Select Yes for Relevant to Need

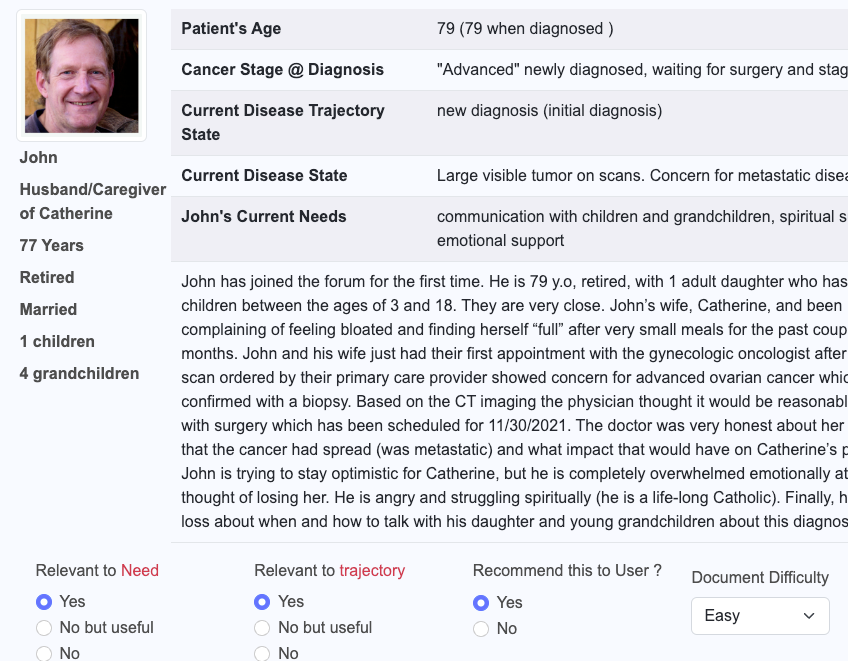[44, 601]
